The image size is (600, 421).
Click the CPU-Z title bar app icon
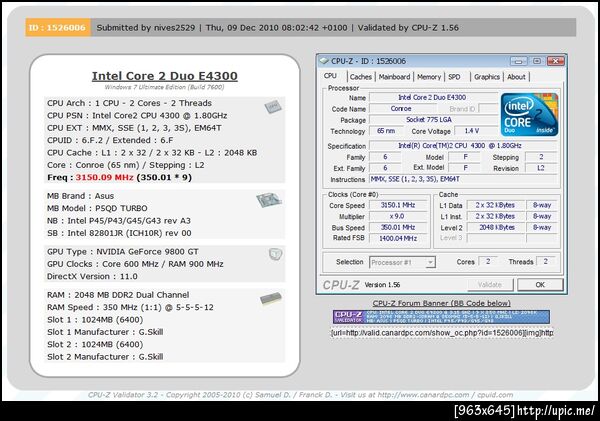(324, 61)
